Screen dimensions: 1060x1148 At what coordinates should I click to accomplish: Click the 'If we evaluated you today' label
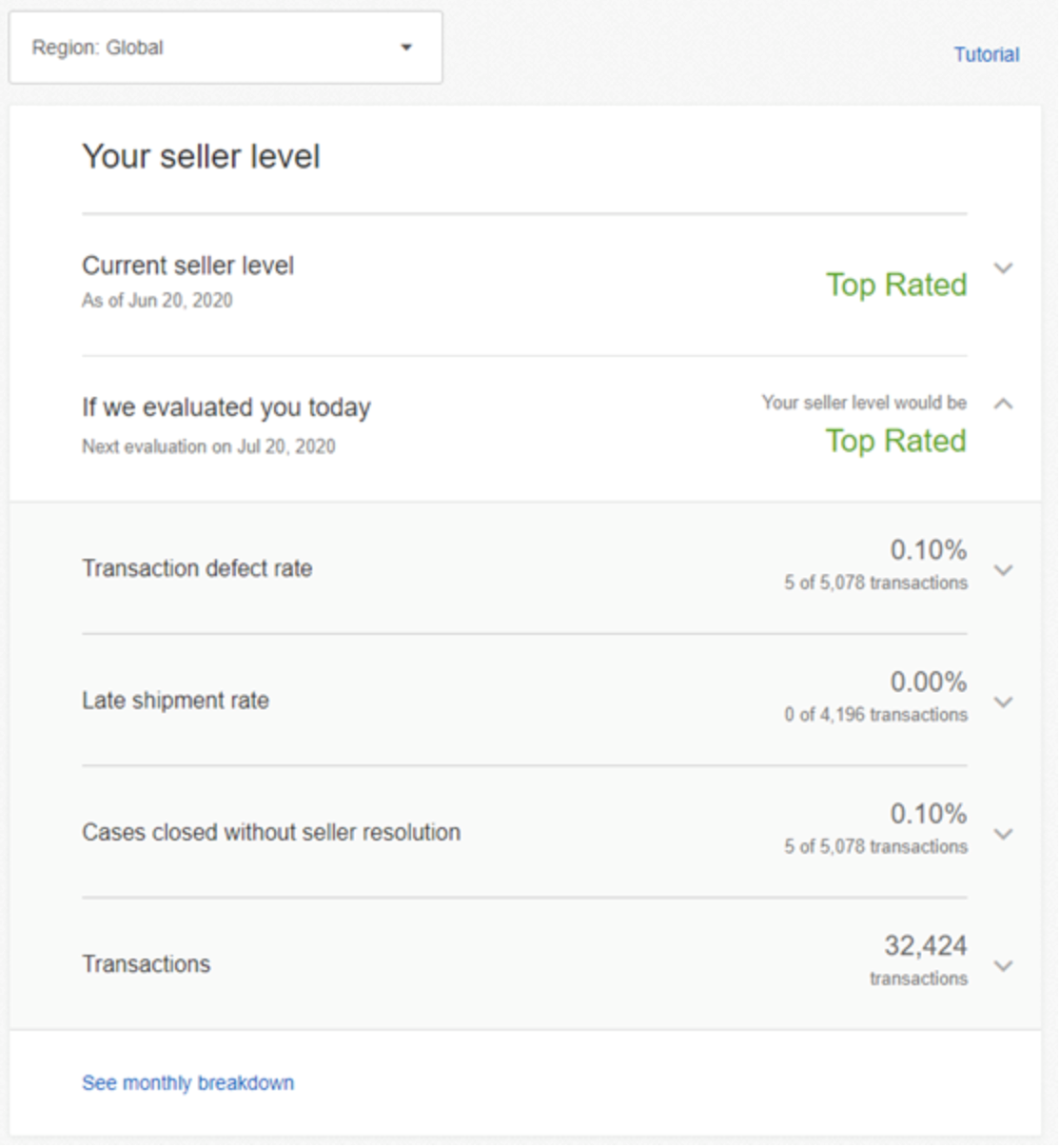click(226, 407)
